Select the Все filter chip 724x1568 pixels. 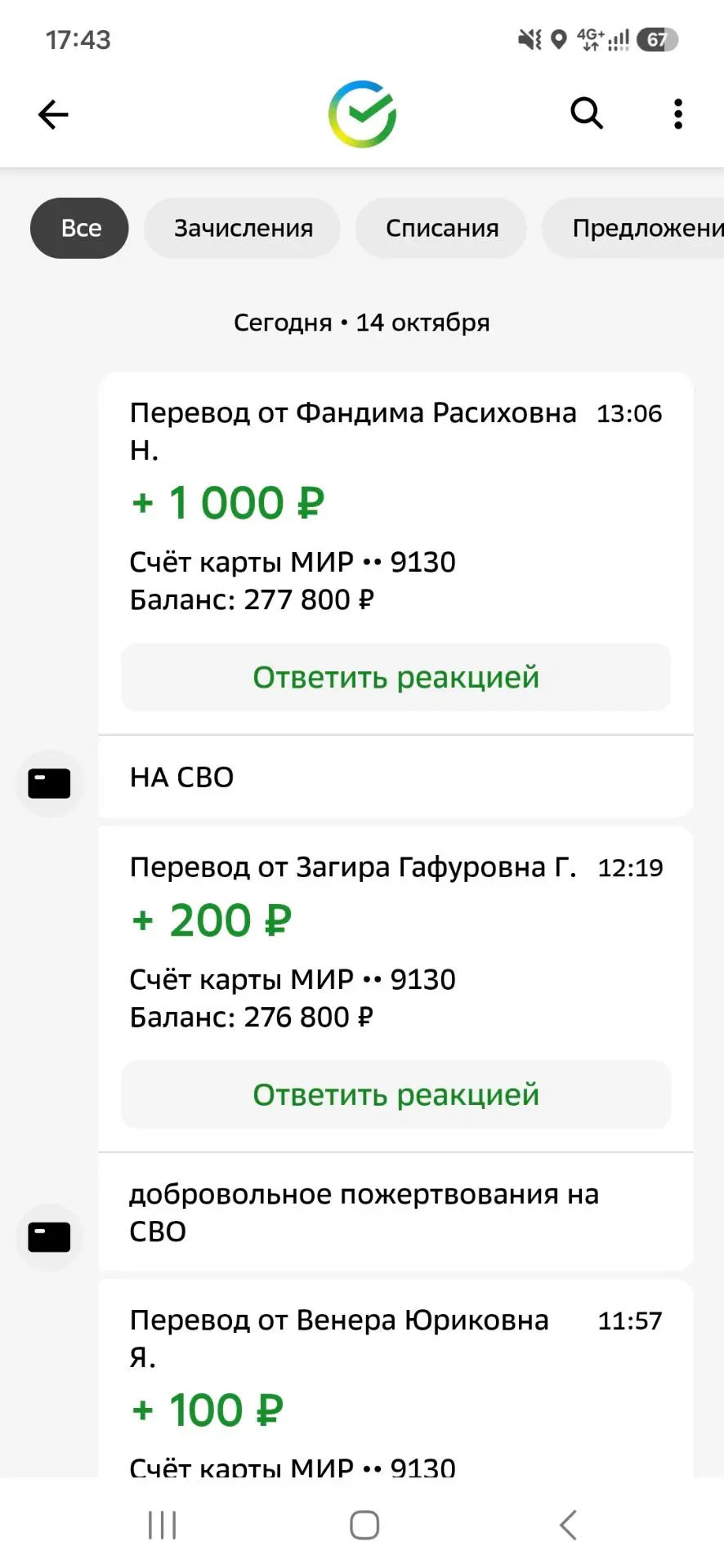tap(79, 228)
